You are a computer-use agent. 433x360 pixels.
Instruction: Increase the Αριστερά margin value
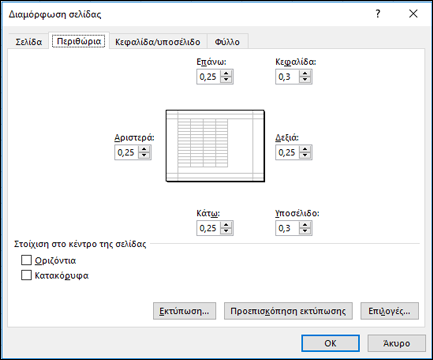coord(144,149)
